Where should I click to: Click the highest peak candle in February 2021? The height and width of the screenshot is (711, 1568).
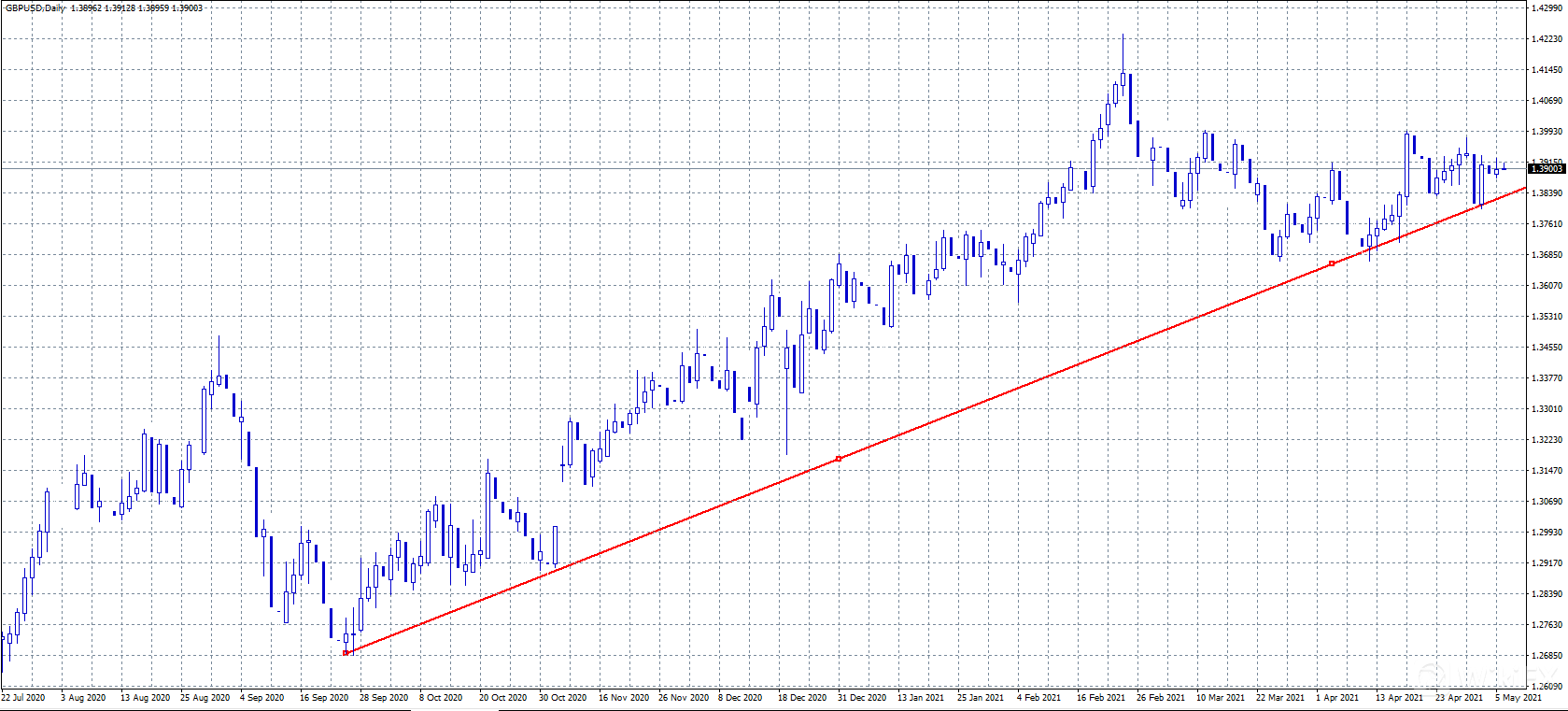[1123, 78]
